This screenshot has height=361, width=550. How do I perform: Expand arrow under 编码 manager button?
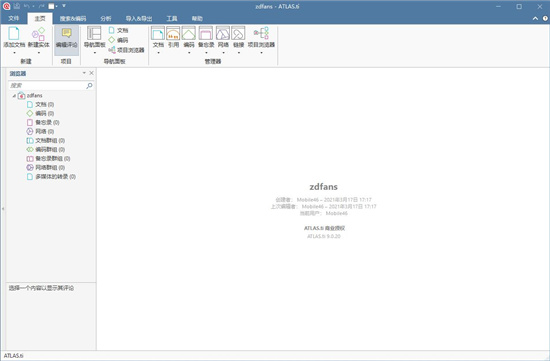coord(189,53)
